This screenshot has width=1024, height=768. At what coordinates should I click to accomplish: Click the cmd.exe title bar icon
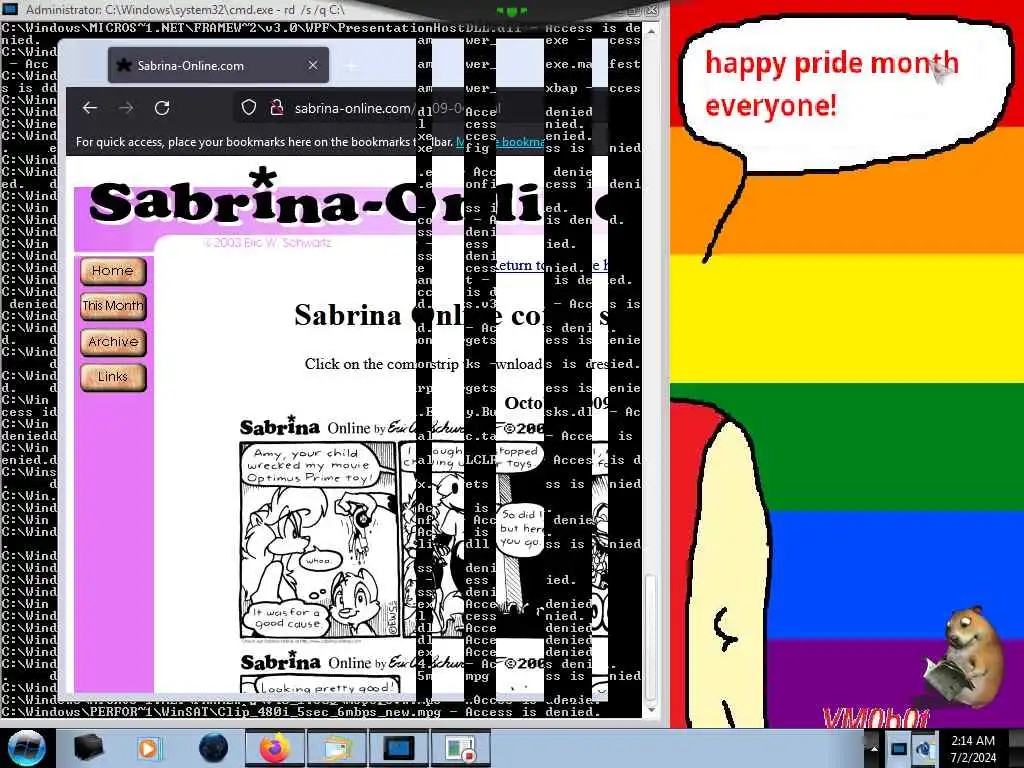pos(10,9)
